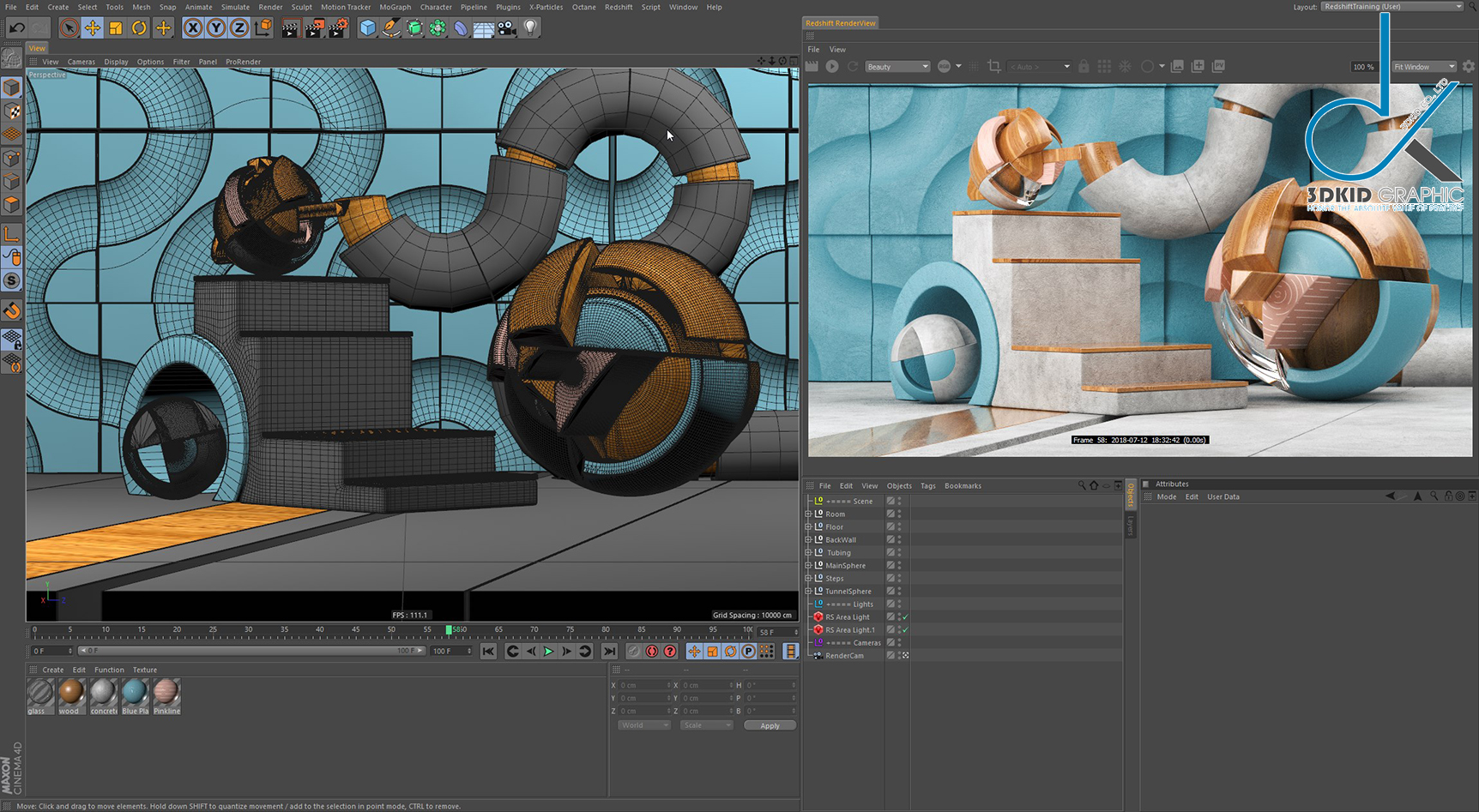Image resolution: width=1479 pixels, height=812 pixels.
Task: Open the Fit Window dropdown
Action: (1424, 67)
